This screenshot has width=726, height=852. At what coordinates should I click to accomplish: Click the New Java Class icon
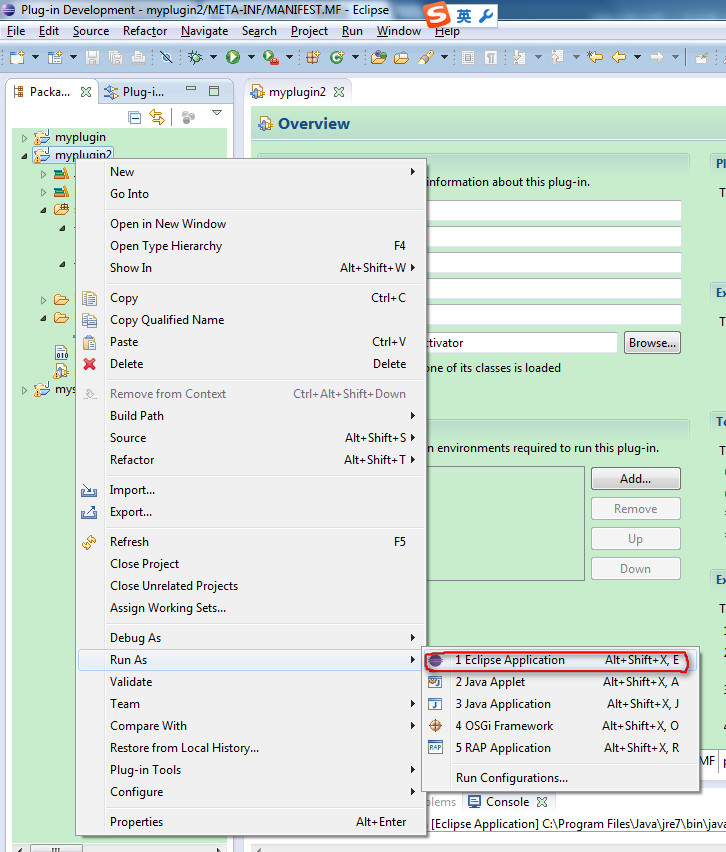pos(337,57)
